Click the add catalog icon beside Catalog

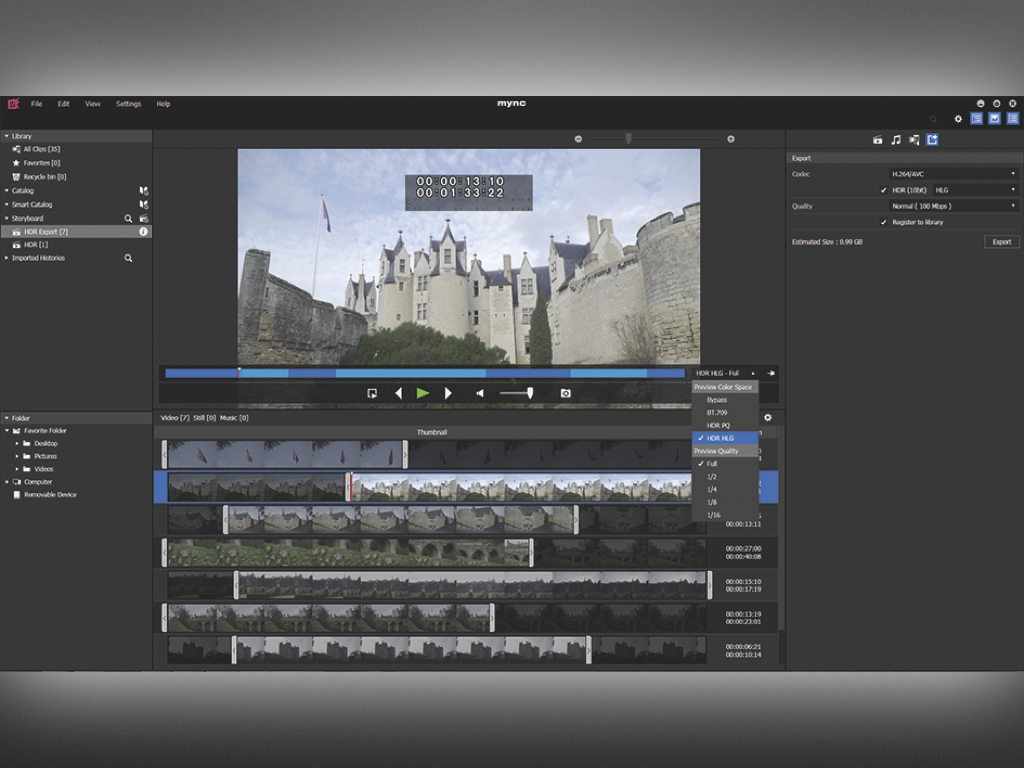click(x=144, y=190)
